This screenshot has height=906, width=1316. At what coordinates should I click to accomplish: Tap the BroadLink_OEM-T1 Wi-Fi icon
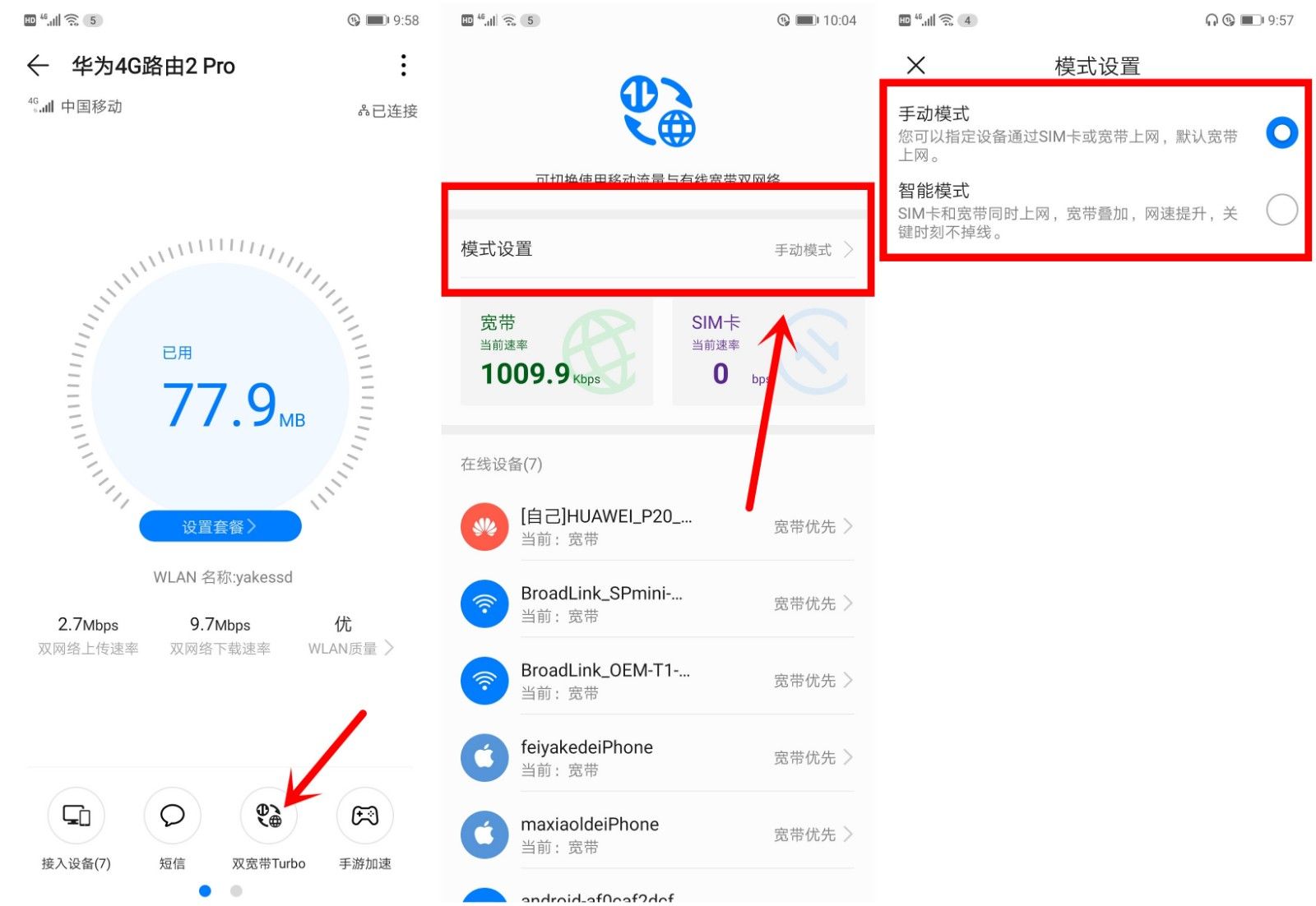484,681
